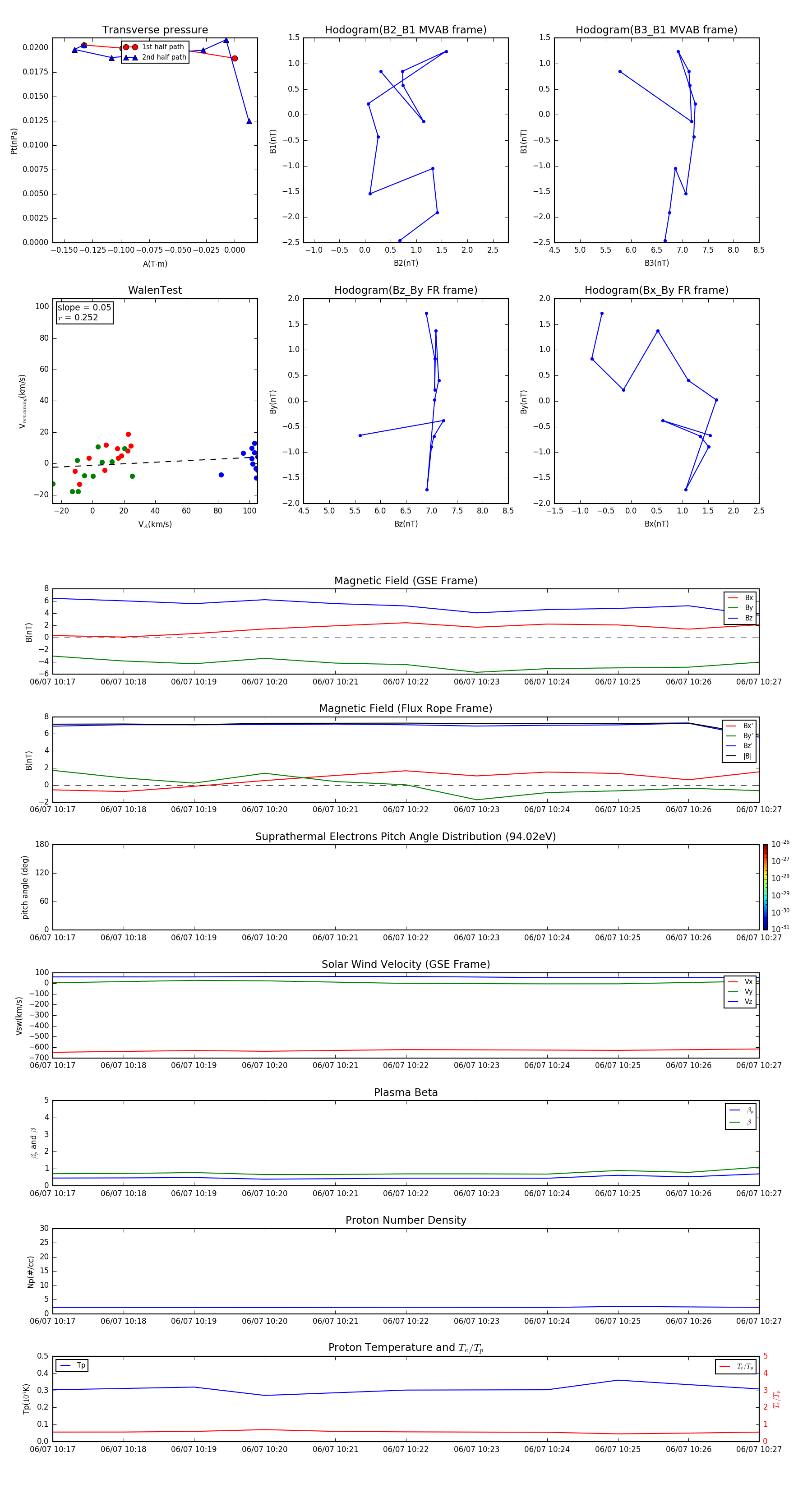Screen dimensions: 812x1489
Task: Click the "Solar Wind Velocity (GSE Frame)" title
Action: (406, 965)
